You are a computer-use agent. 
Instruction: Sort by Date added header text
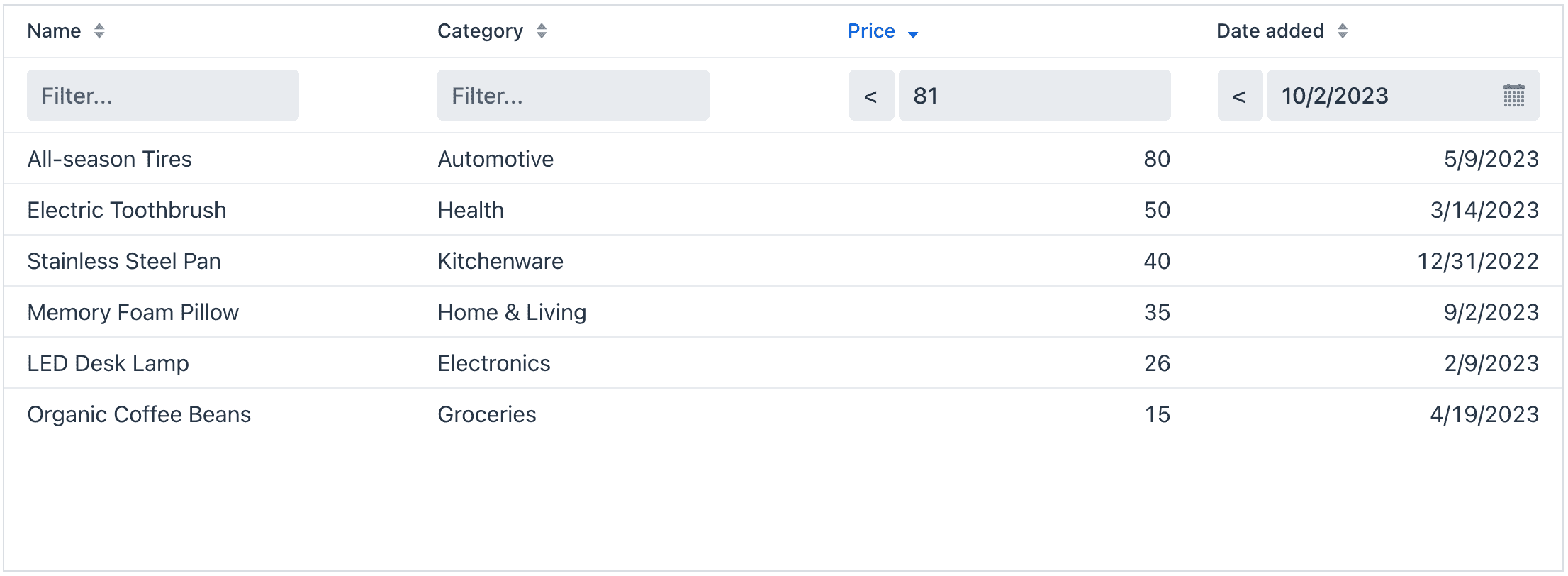tap(1270, 31)
